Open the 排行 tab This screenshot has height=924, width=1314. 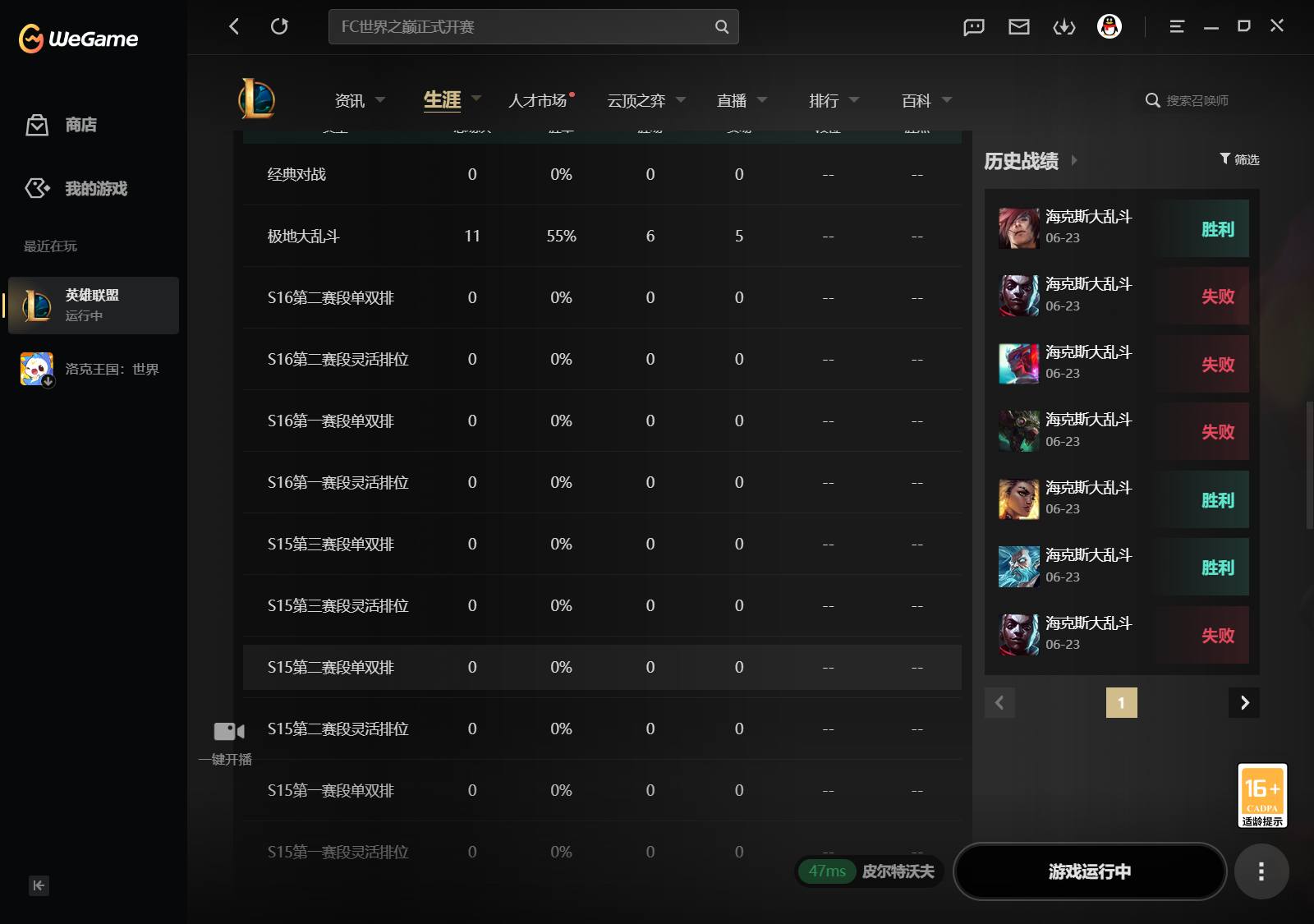(x=824, y=100)
